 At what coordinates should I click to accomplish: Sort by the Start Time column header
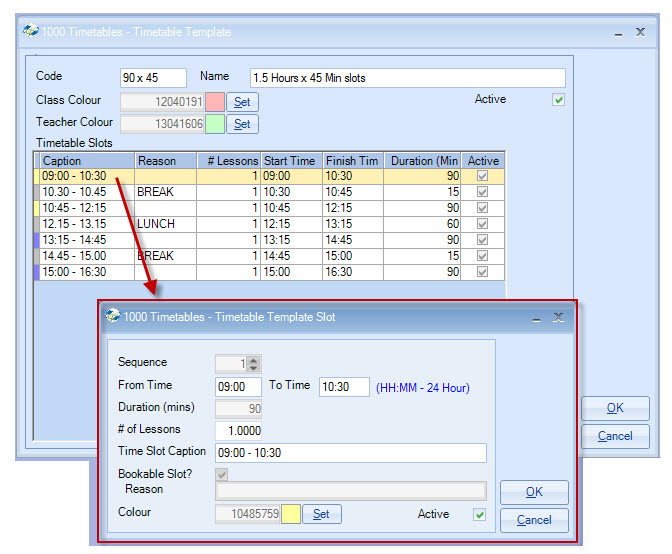pos(291,161)
